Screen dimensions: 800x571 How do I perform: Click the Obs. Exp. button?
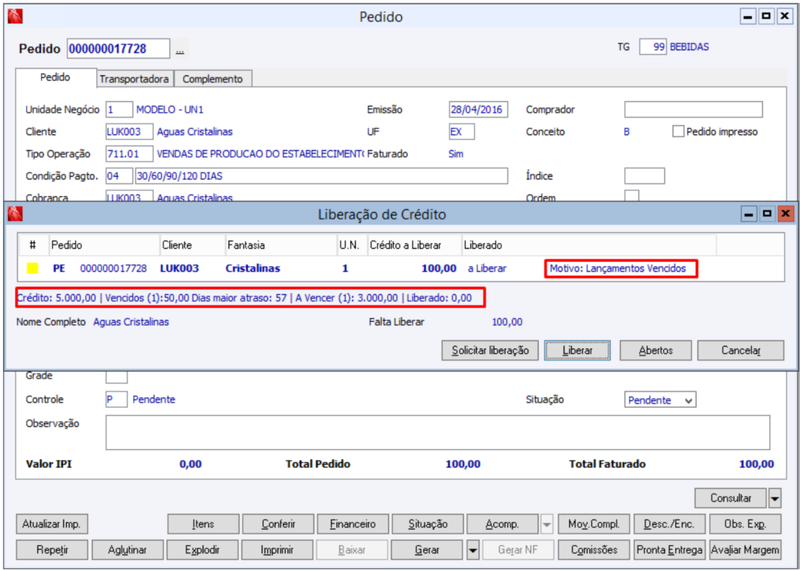[745, 524]
